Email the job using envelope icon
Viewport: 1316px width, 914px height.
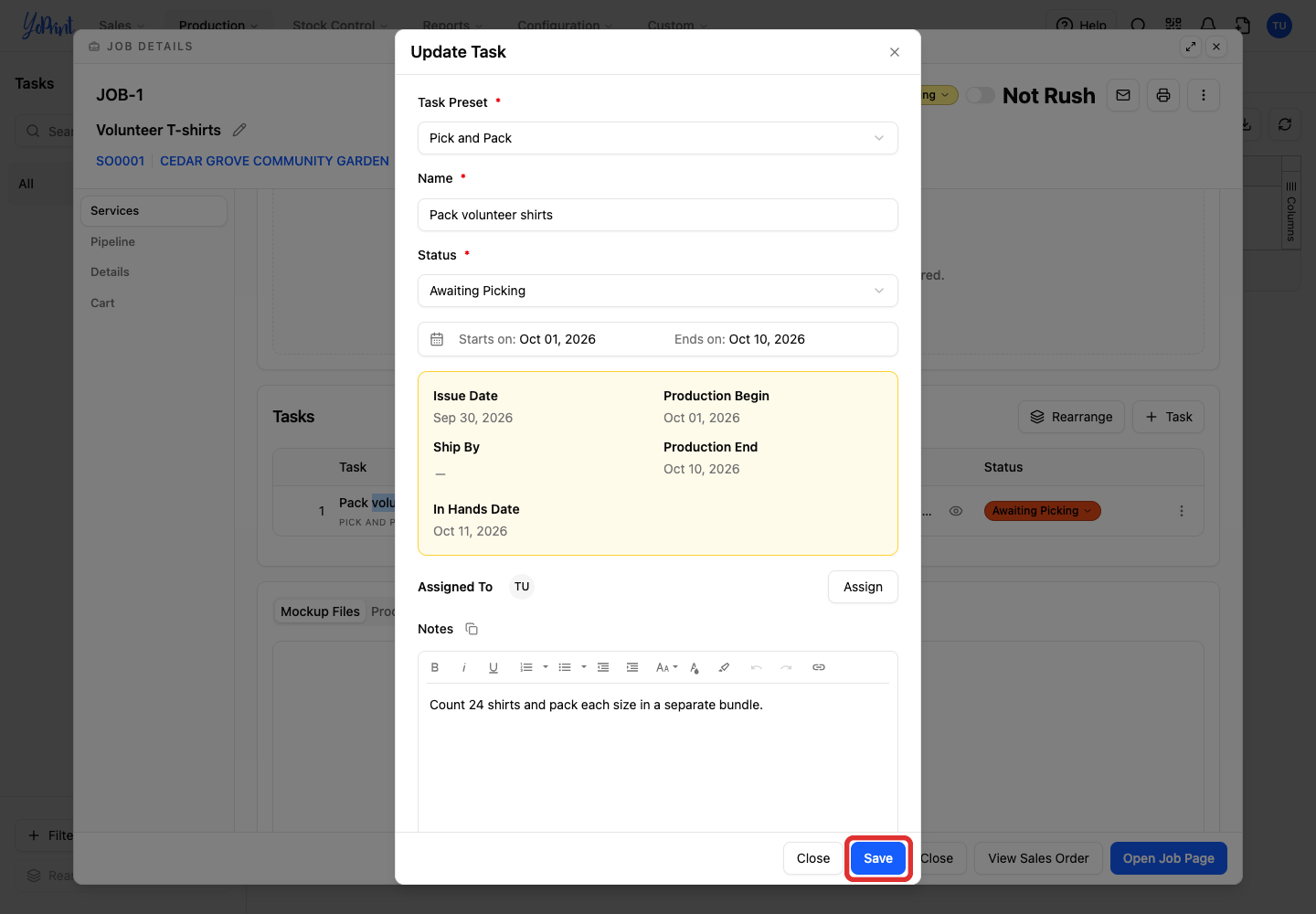point(1123,95)
